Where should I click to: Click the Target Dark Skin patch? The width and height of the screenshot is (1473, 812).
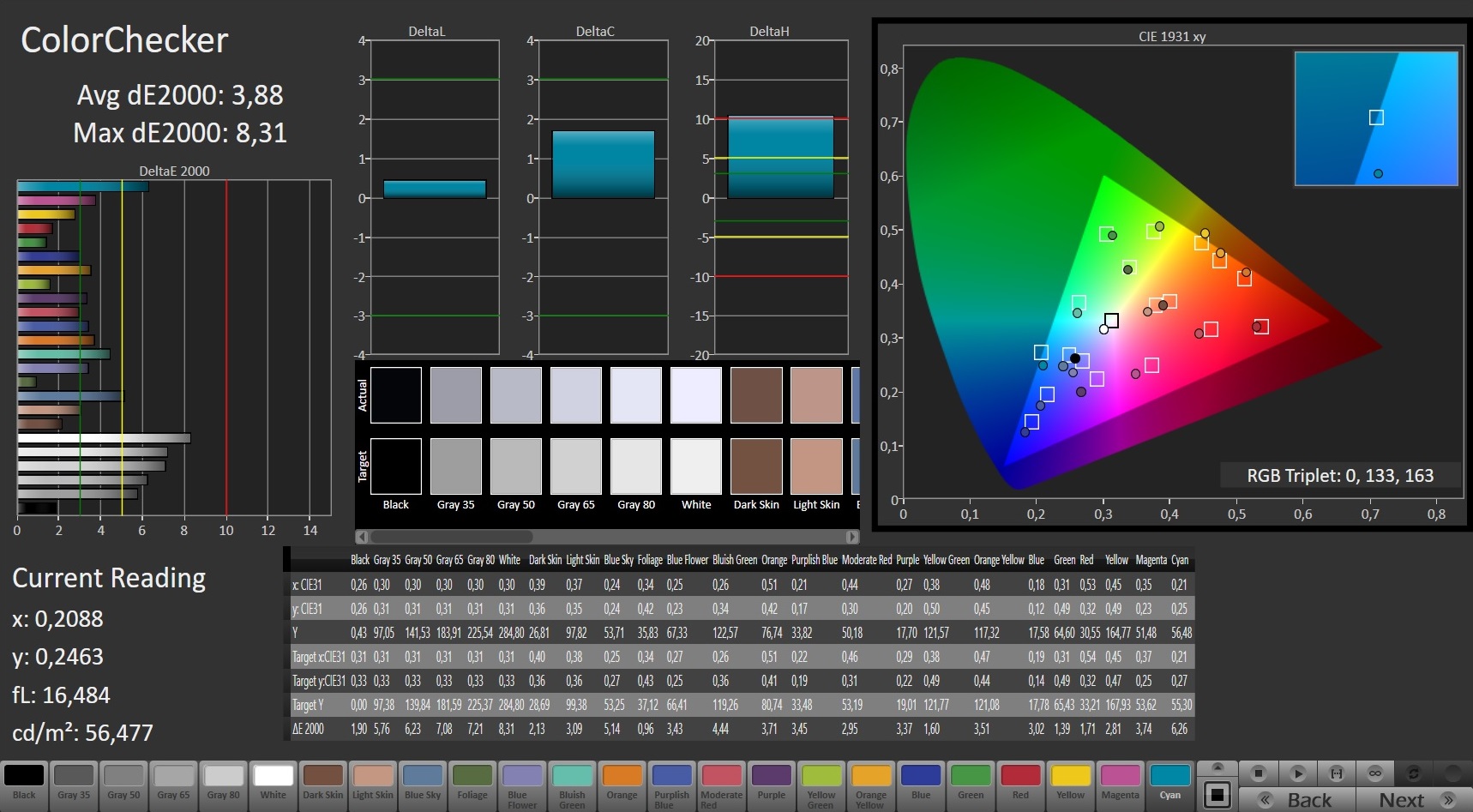[756, 466]
